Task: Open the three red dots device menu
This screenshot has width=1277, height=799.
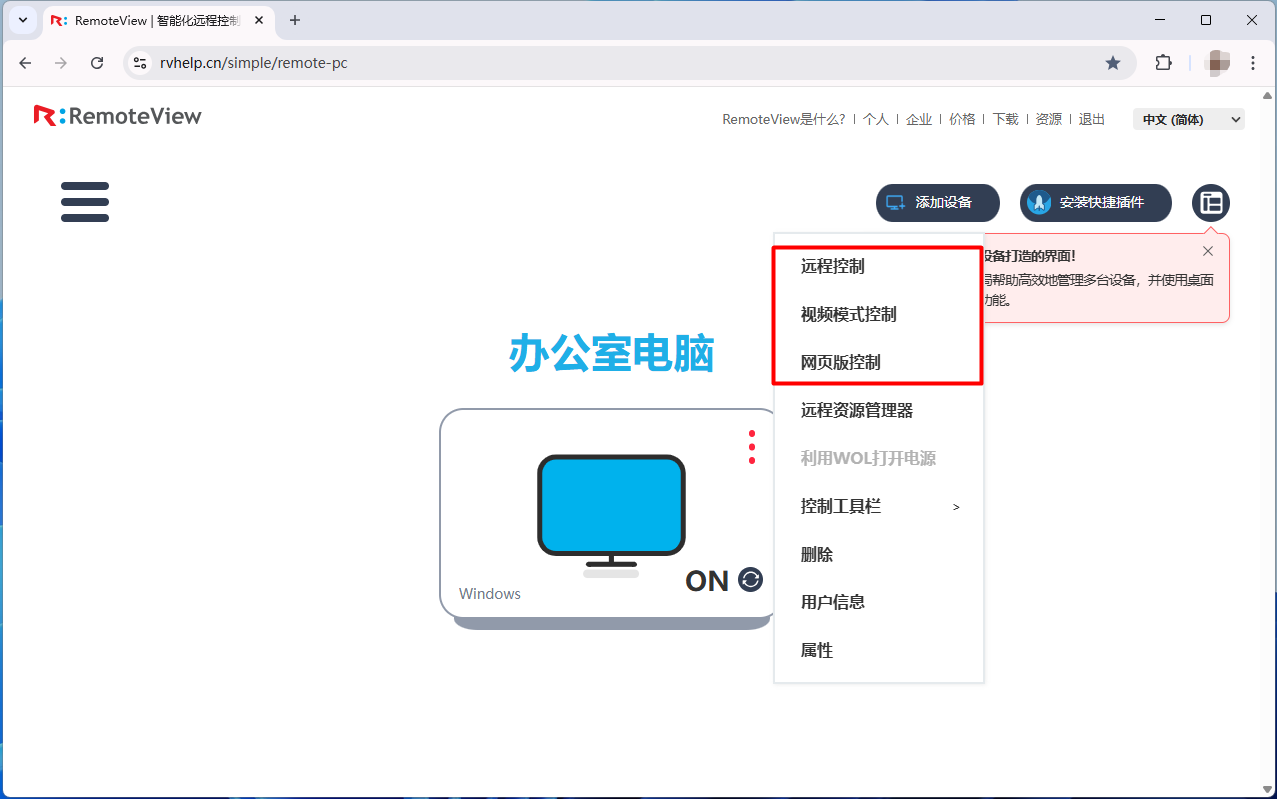Action: click(x=752, y=447)
